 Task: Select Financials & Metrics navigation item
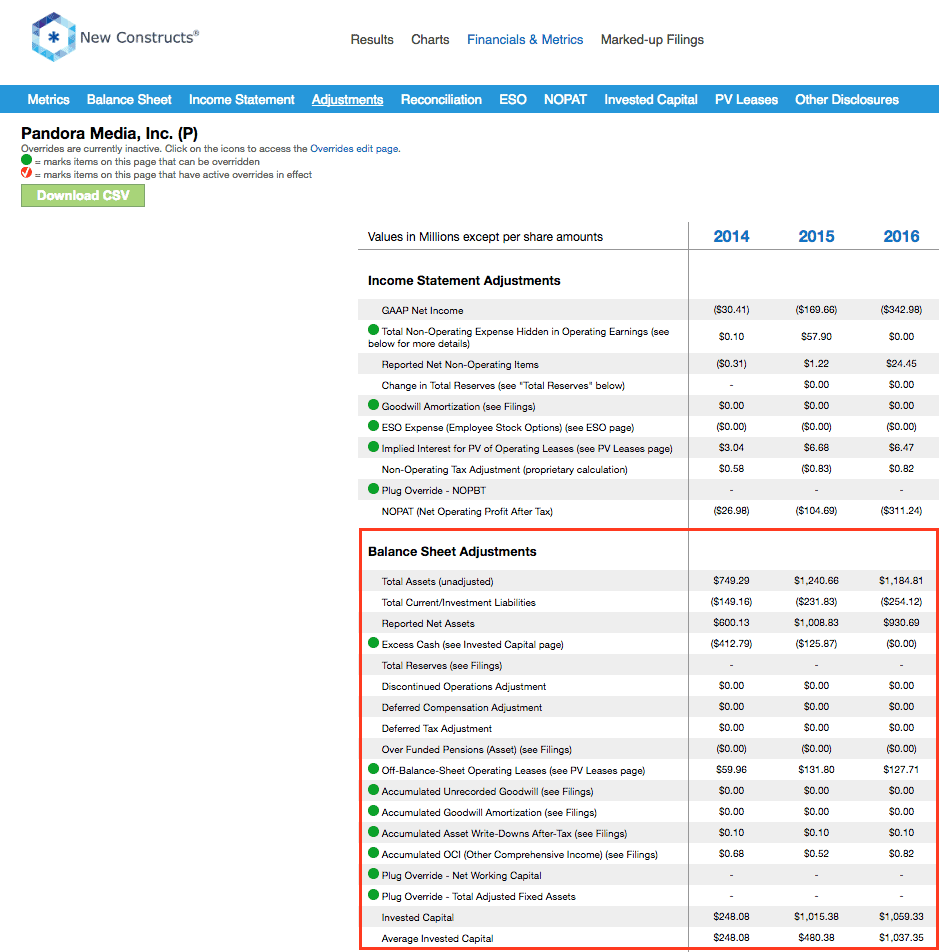(525, 40)
